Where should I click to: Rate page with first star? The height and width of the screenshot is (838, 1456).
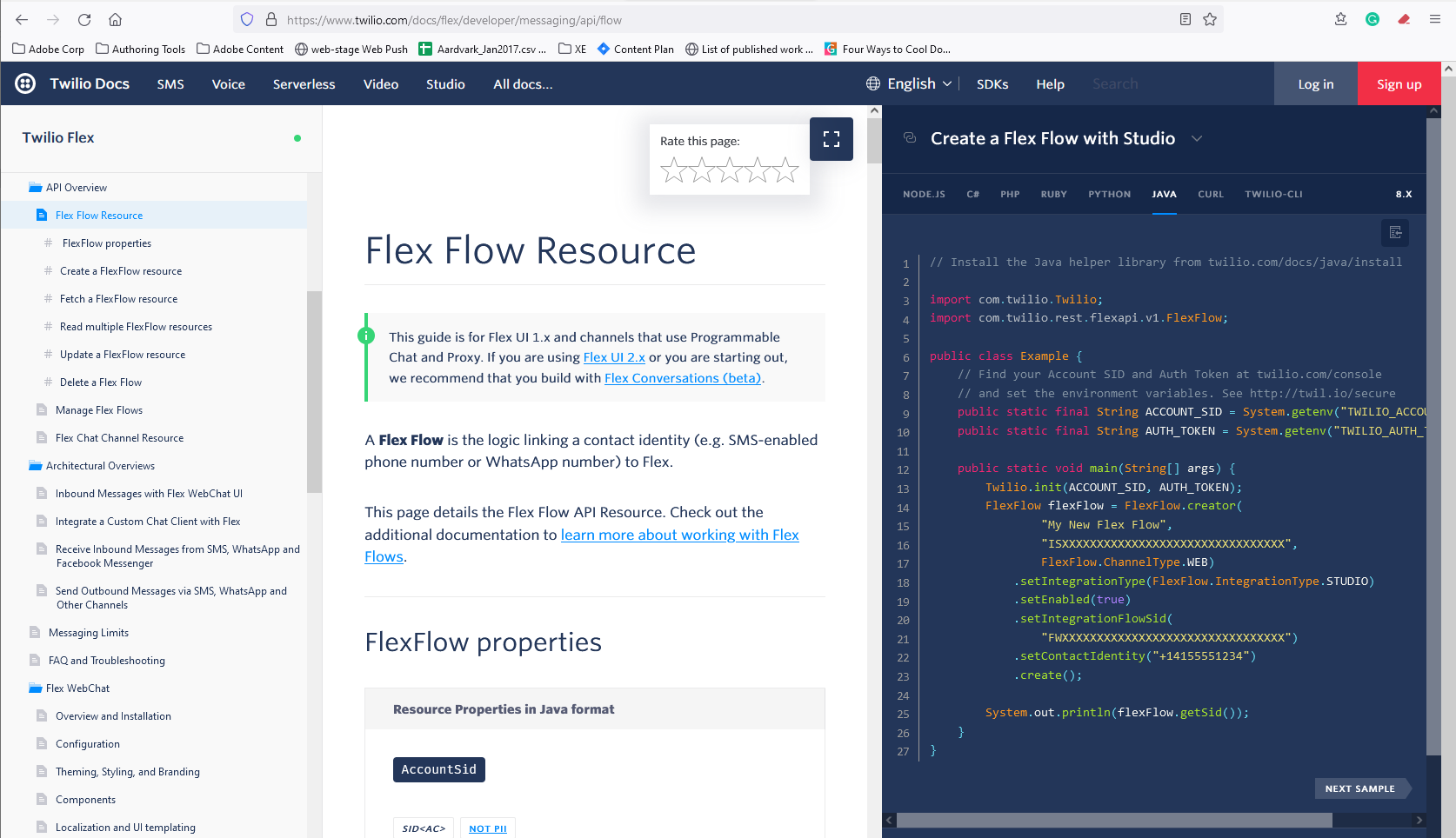674,170
